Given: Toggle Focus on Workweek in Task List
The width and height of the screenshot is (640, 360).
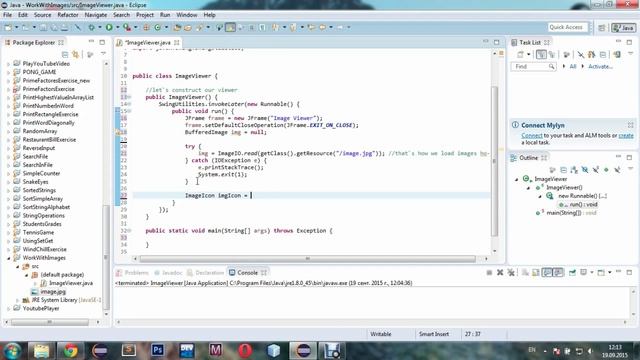Looking at the screenshot, I should pyautogui.click(x=567, y=54).
